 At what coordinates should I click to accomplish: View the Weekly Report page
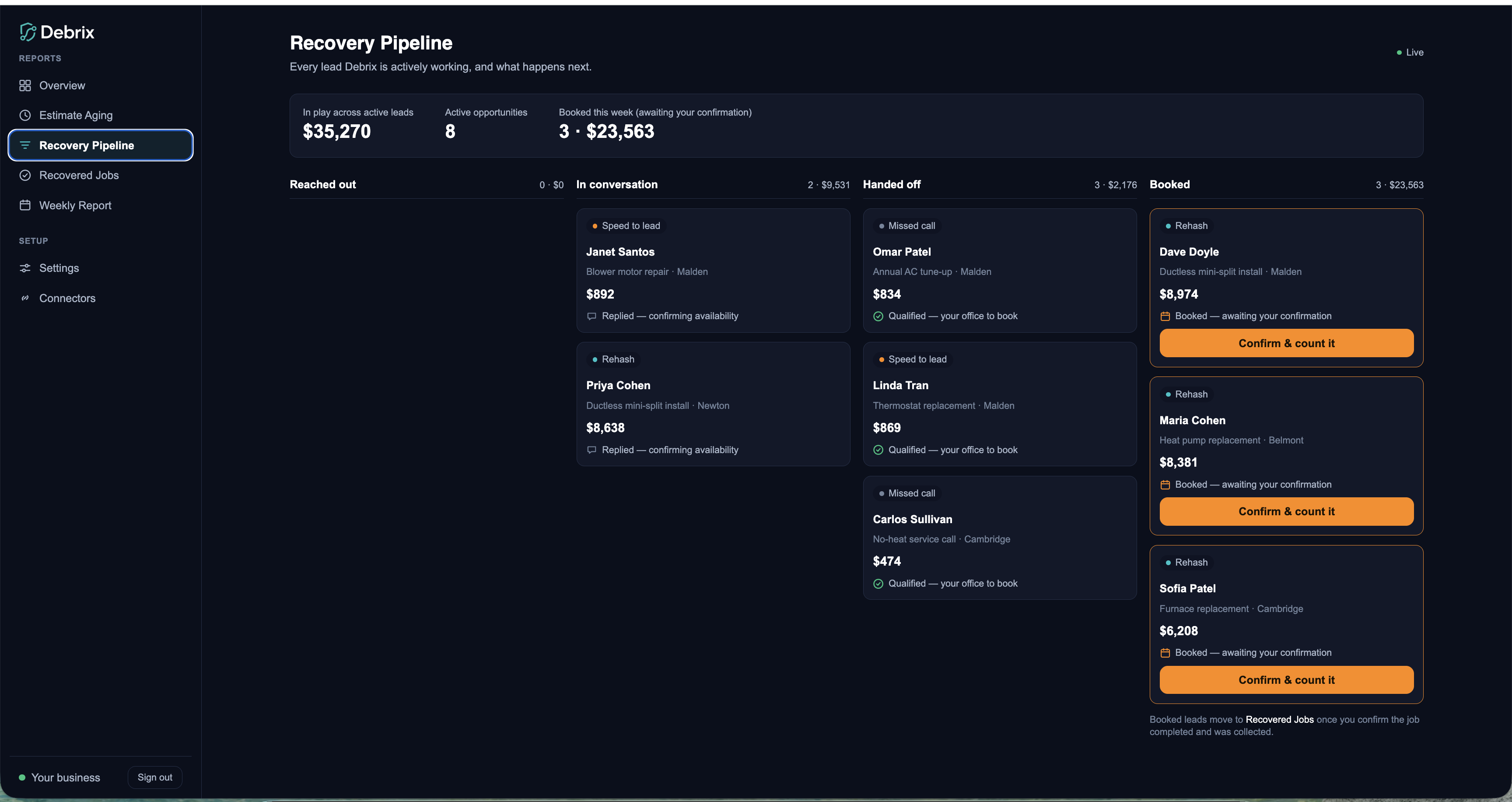pyautogui.click(x=100, y=205)
